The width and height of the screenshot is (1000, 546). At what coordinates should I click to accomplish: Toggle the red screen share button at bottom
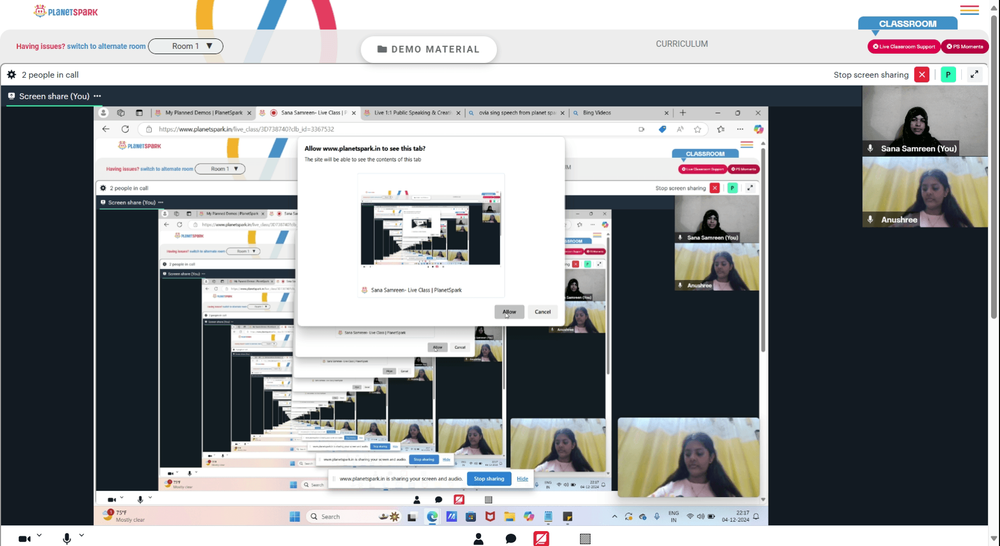[541, 538]
